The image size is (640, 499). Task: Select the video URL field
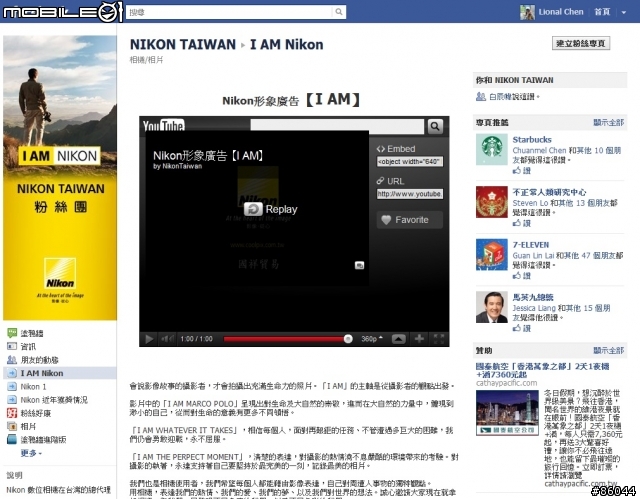pyautogui.click(x=409, y=194)
